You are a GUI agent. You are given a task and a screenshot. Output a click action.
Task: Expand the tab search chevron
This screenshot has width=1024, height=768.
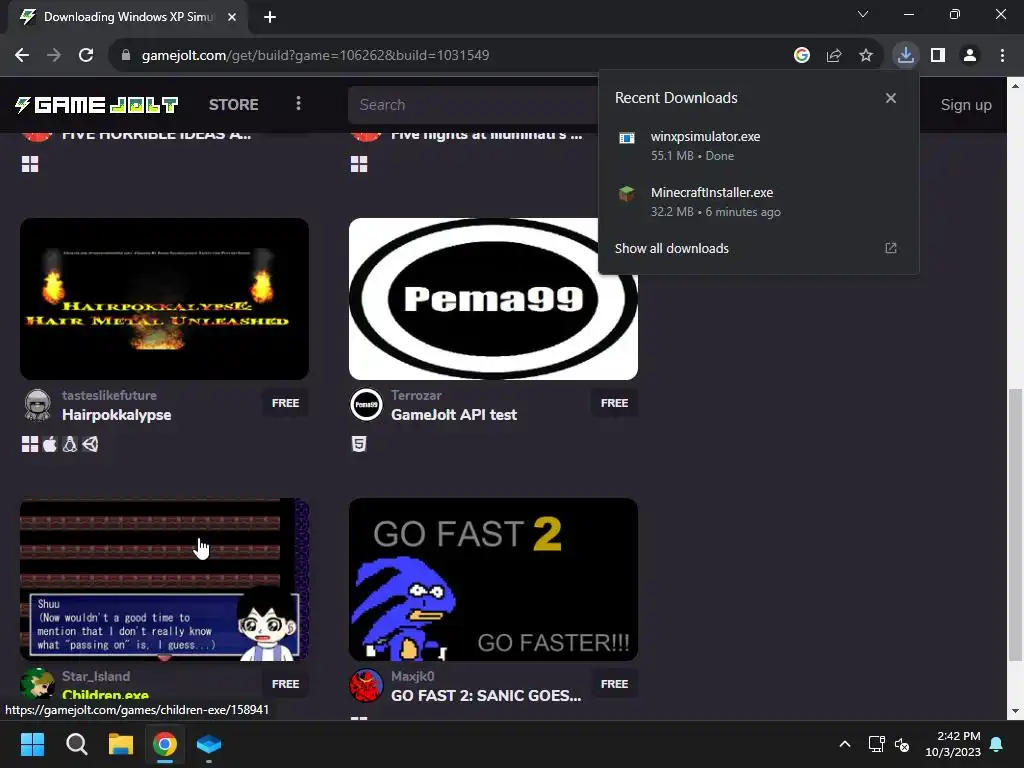coord(863,14)
